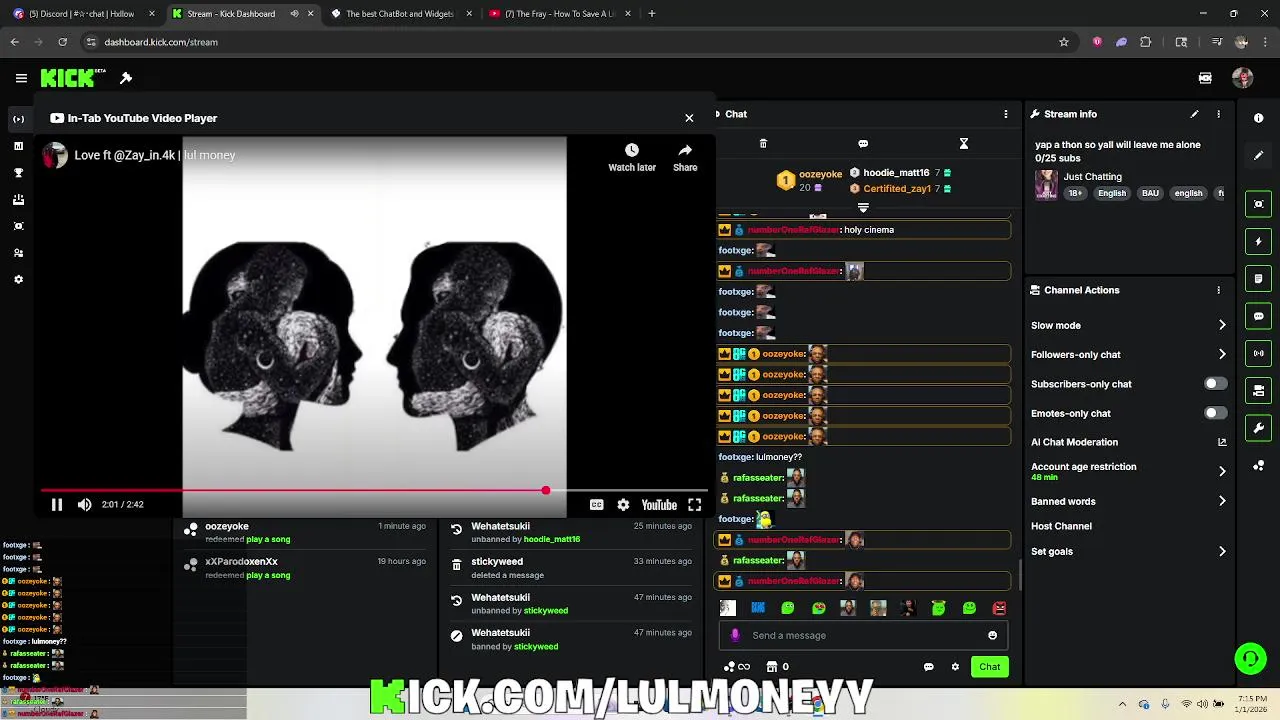Open the hamburger menu next to Kick logo
Image resolution: width=1280 pixels, height=720 pixels.
coord(21,78)
